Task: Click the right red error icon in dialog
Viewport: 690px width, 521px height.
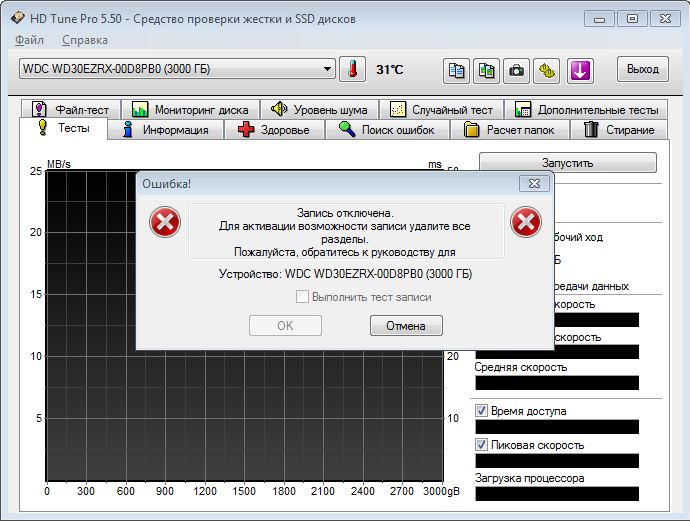Action: 525,222
